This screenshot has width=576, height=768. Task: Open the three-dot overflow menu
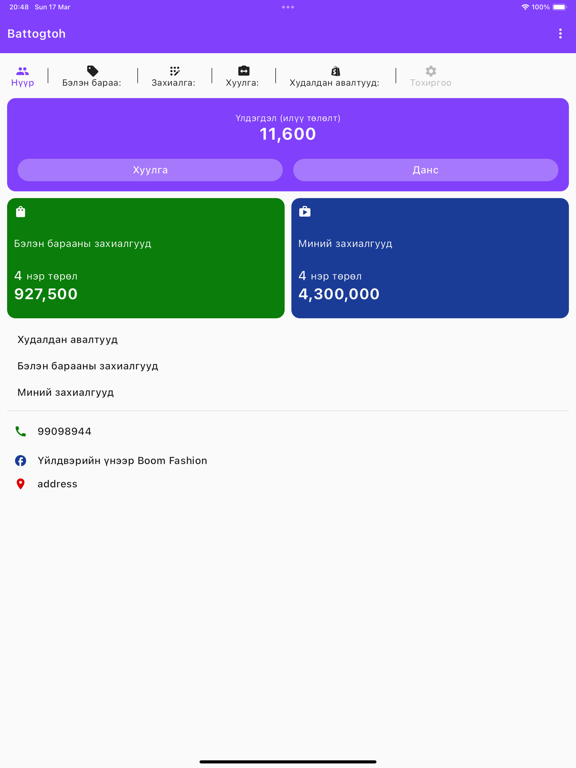(560, 33)
